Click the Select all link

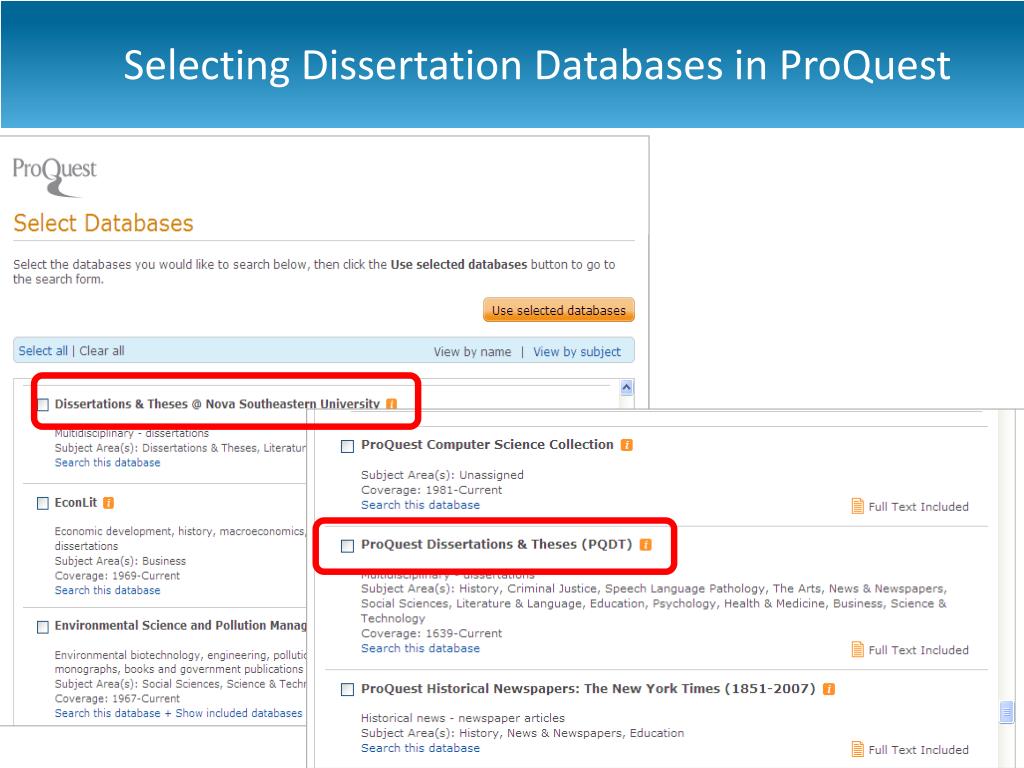coord(43,351)
